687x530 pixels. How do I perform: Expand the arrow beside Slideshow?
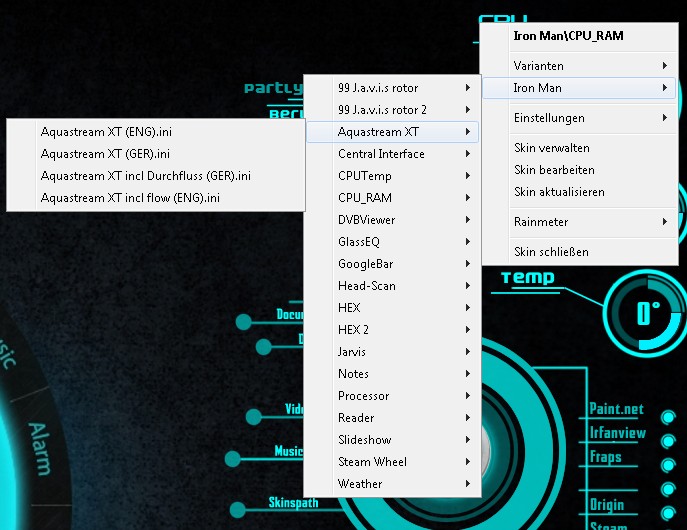tap(468, 440)
